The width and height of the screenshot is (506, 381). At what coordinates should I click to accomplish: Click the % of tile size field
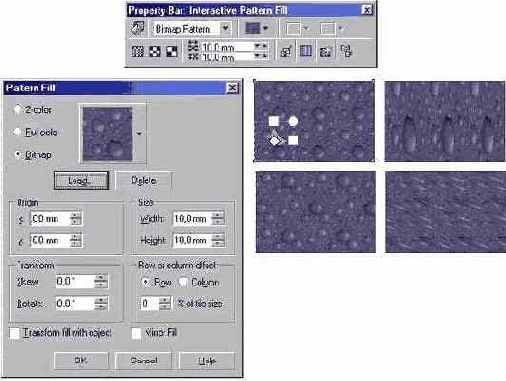click(x=149, y=303)
